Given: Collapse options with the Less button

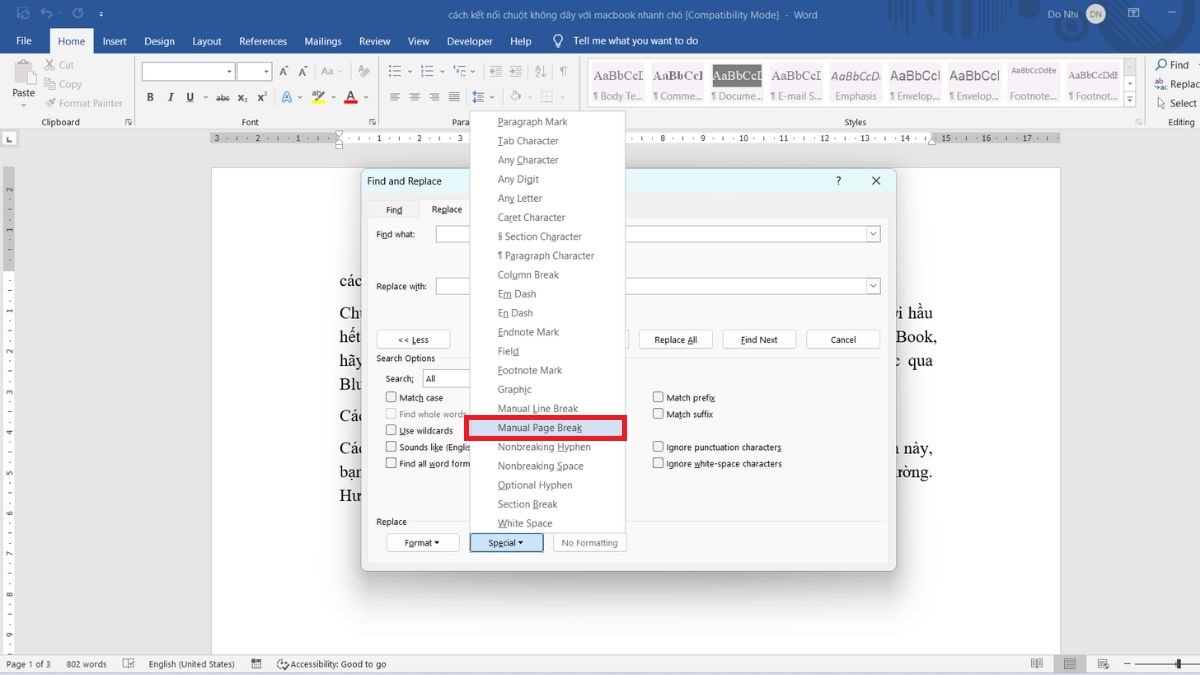Looking at the screenshot, I should point(413,340).
